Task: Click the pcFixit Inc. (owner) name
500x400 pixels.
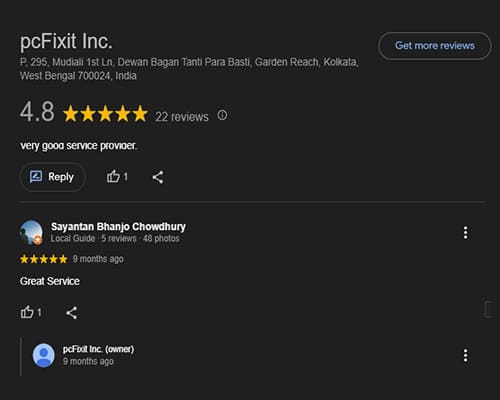Action: click(x=98, y=349)
